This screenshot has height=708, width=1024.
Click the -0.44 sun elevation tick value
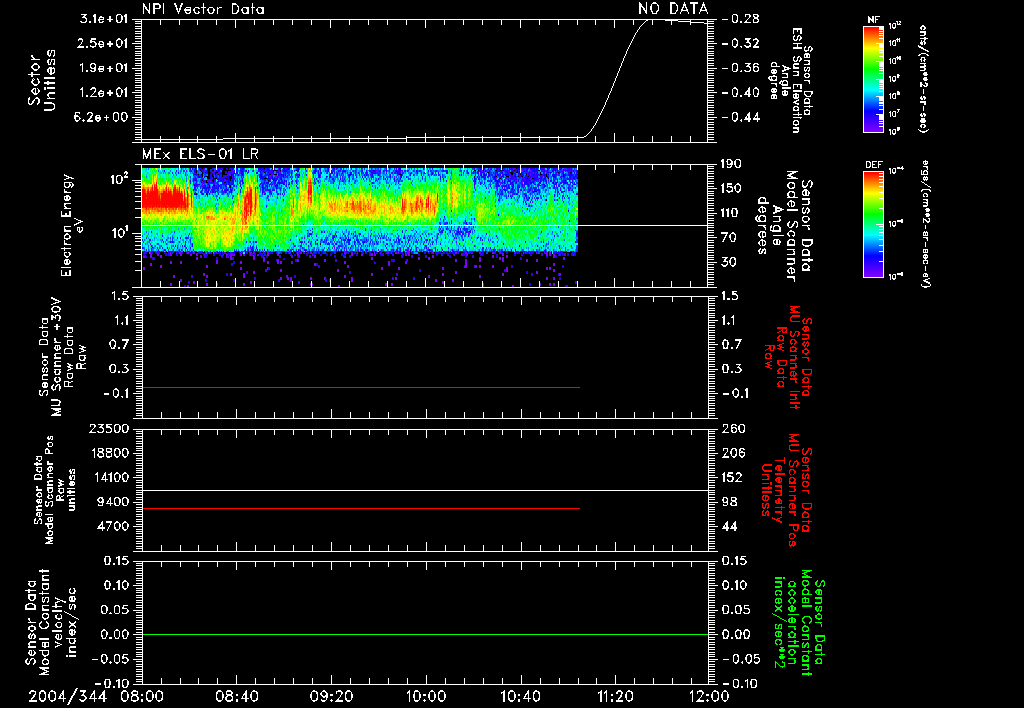(x=741, y=117)
